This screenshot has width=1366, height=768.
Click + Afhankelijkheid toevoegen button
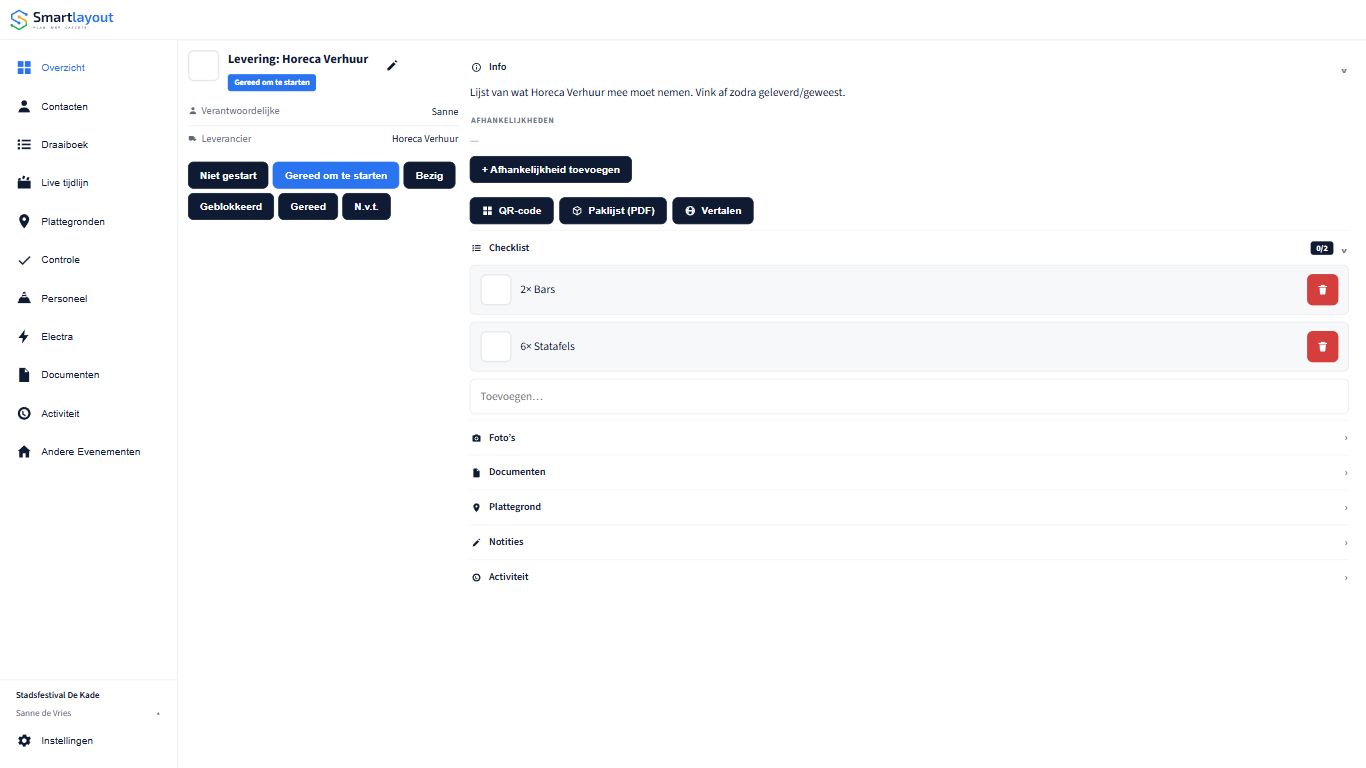pos(551,170)
